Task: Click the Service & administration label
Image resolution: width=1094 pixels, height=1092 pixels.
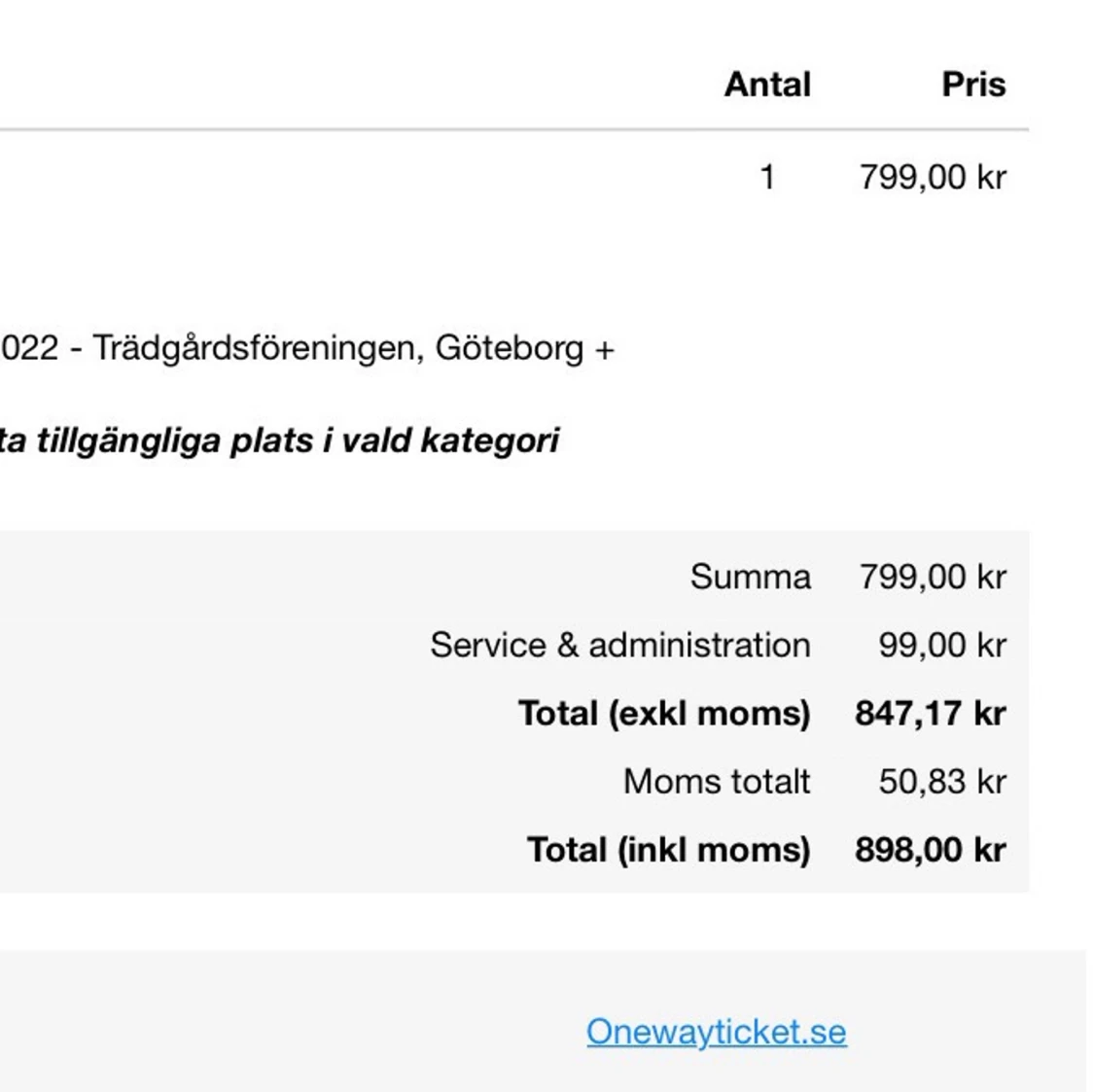Action: pyautogui.click(x=619, y=645)
